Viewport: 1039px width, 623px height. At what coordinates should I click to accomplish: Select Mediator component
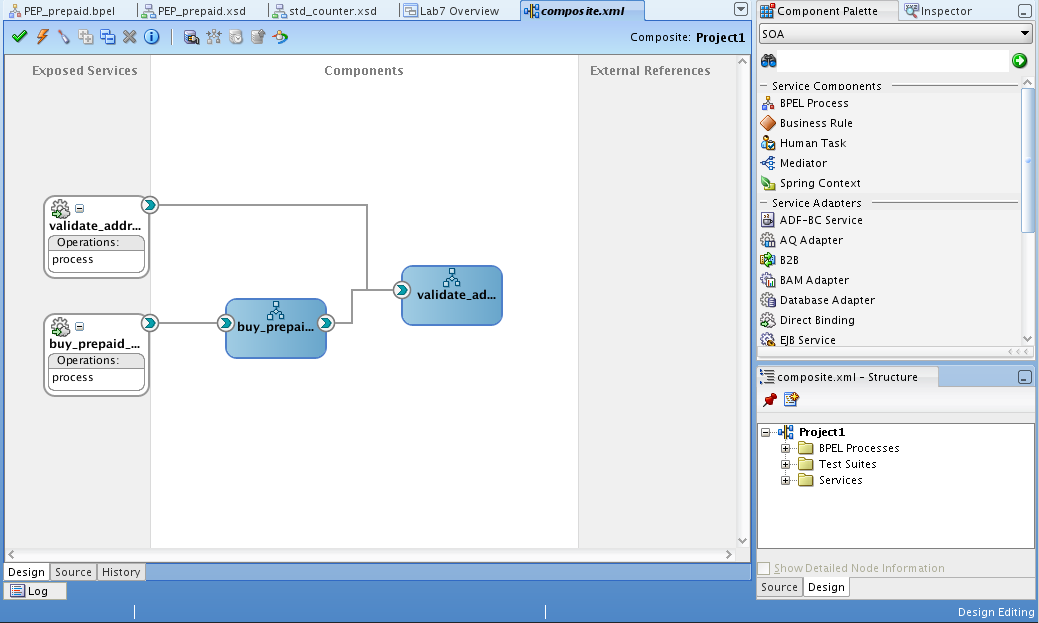point(803,163)
